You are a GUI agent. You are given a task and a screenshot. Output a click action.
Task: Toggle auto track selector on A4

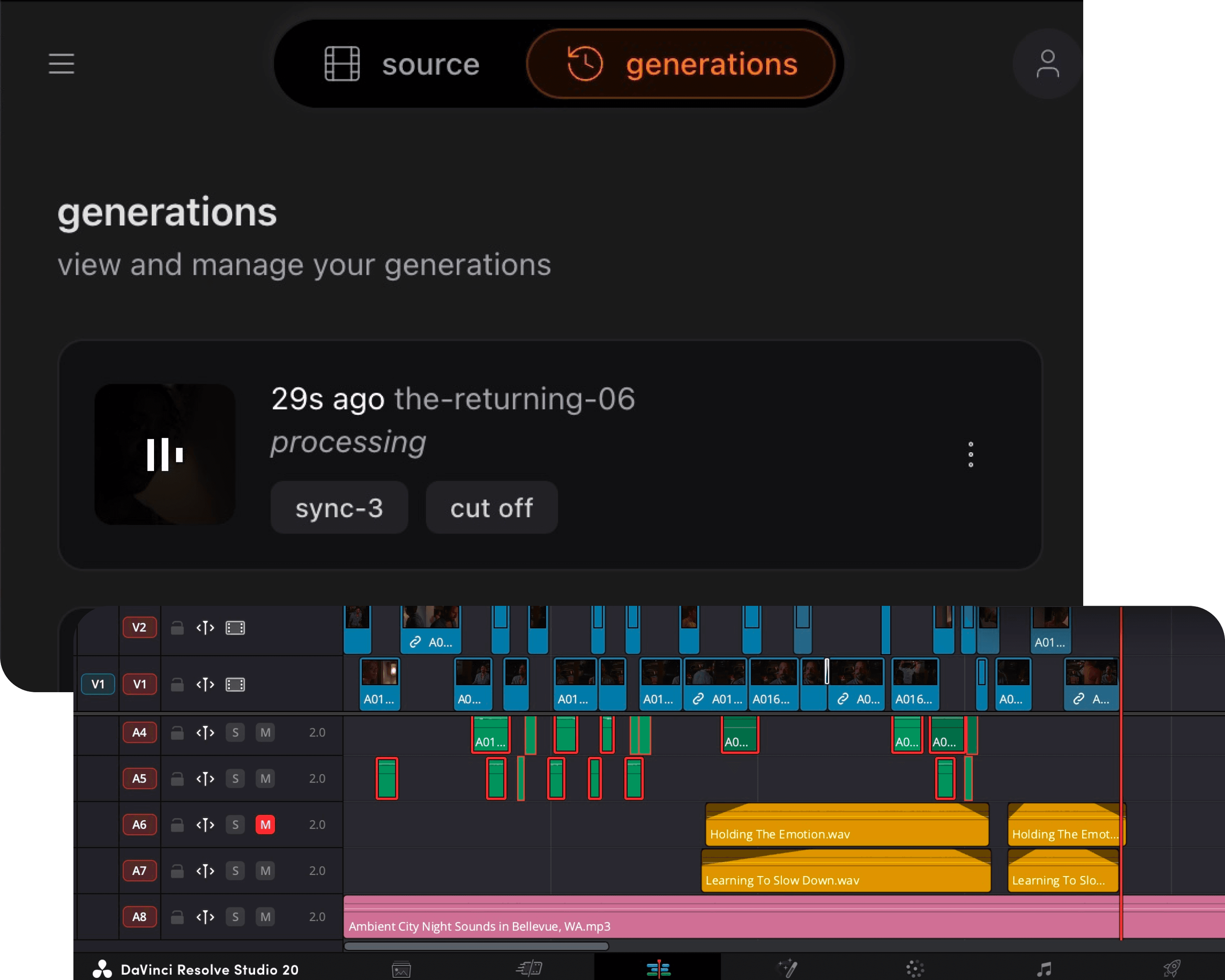click(x=205, y=733)
